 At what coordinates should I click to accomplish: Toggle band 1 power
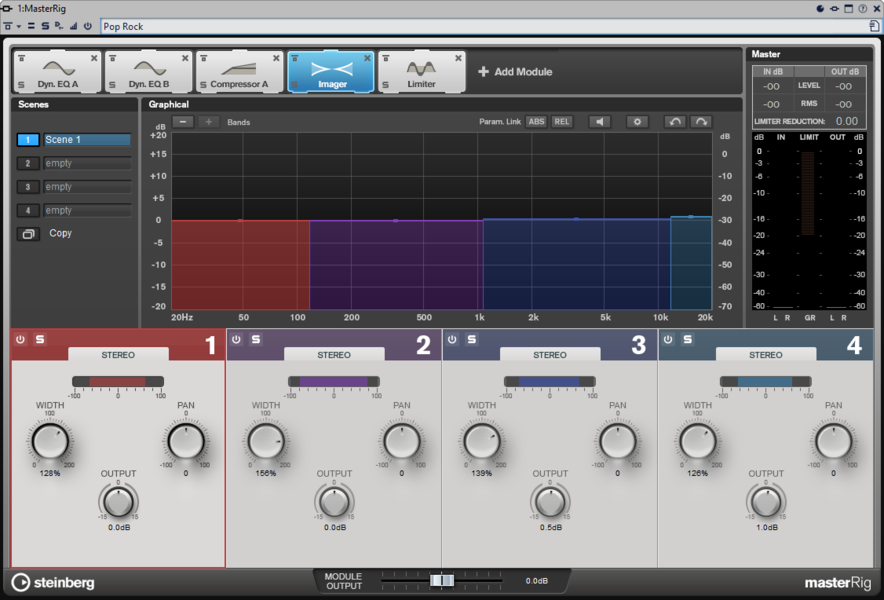coord(20,339)
